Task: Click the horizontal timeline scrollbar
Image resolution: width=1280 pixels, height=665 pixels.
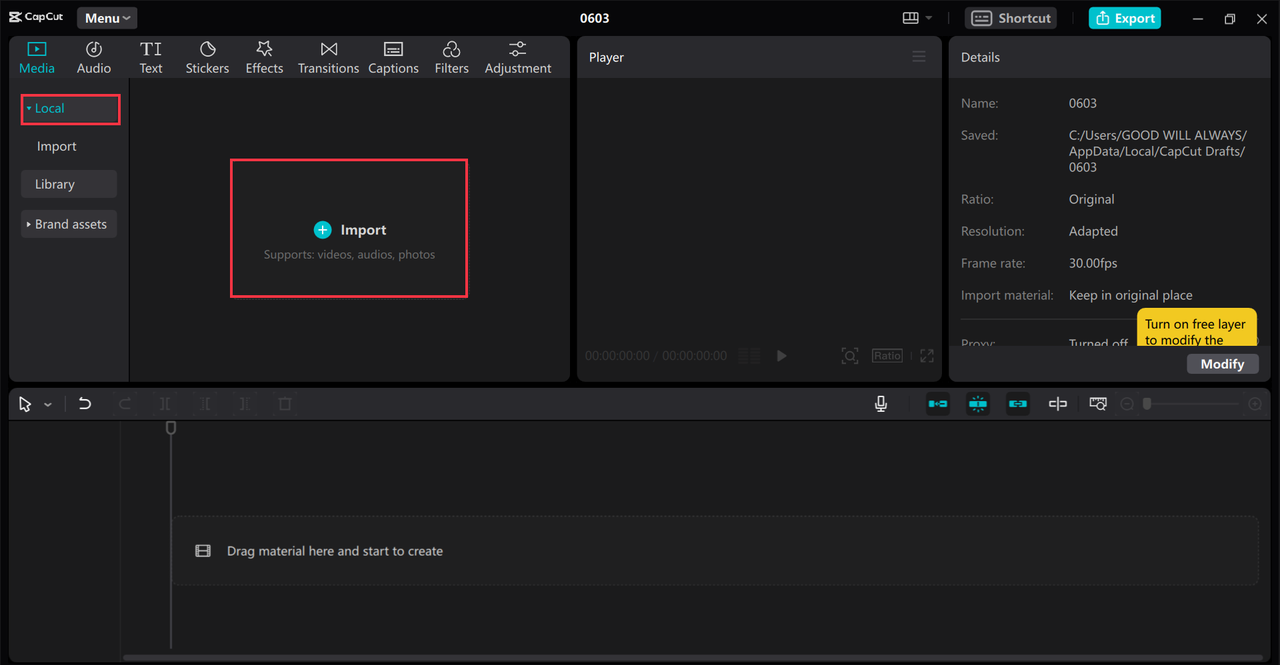Action: pos(694,657)
